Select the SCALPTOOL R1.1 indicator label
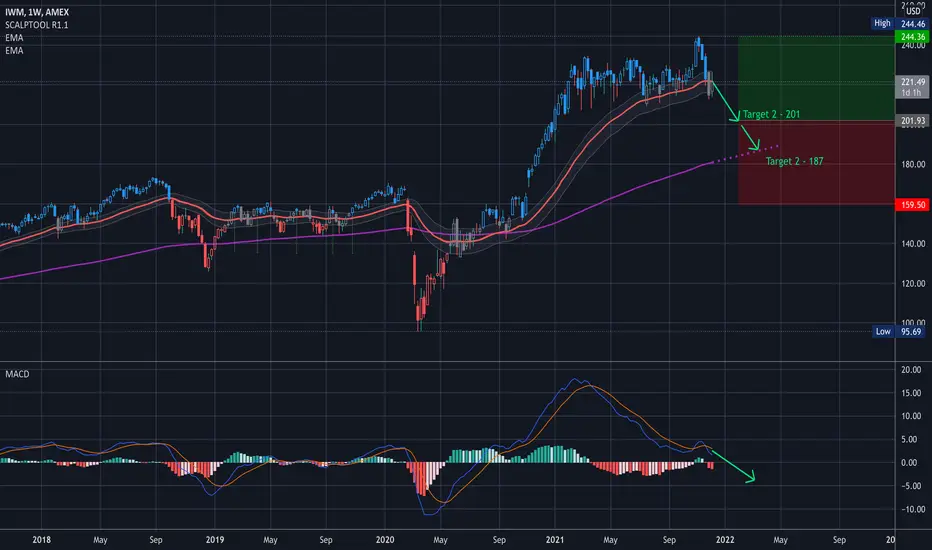The height and width of the screenshot is (550, 932). click(x=37, y=25)
